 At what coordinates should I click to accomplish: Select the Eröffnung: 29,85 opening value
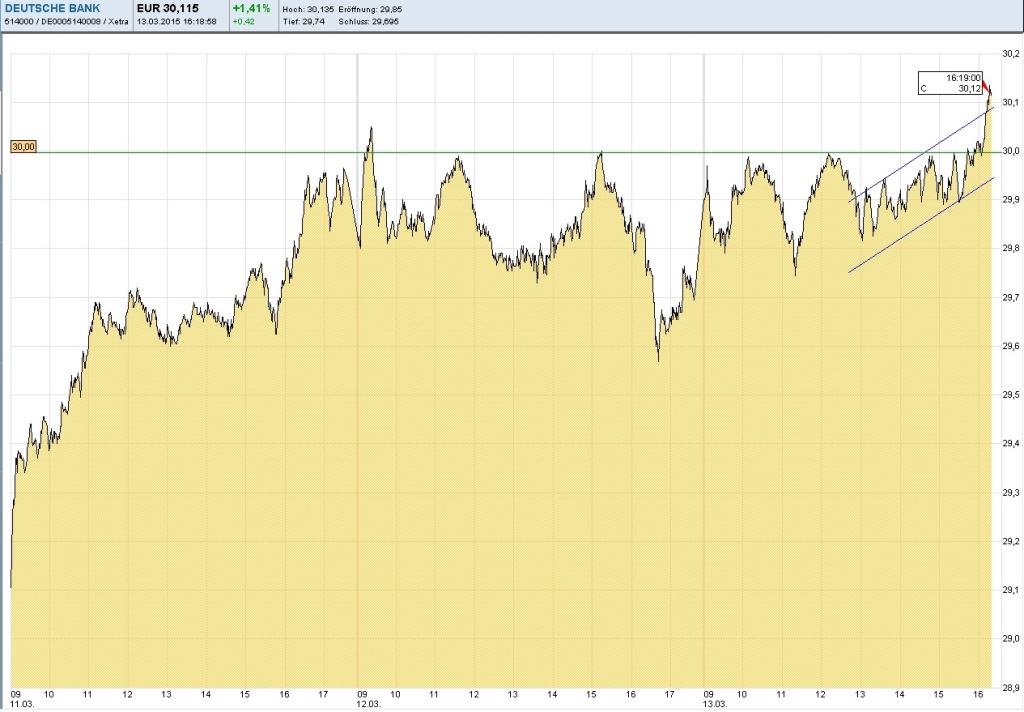pos(370,10)
